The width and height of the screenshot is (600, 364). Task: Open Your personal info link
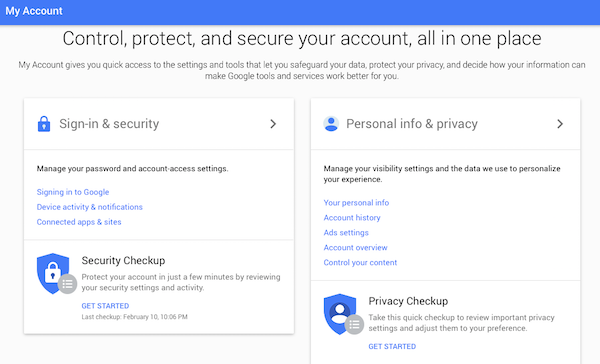click(356, 203)
